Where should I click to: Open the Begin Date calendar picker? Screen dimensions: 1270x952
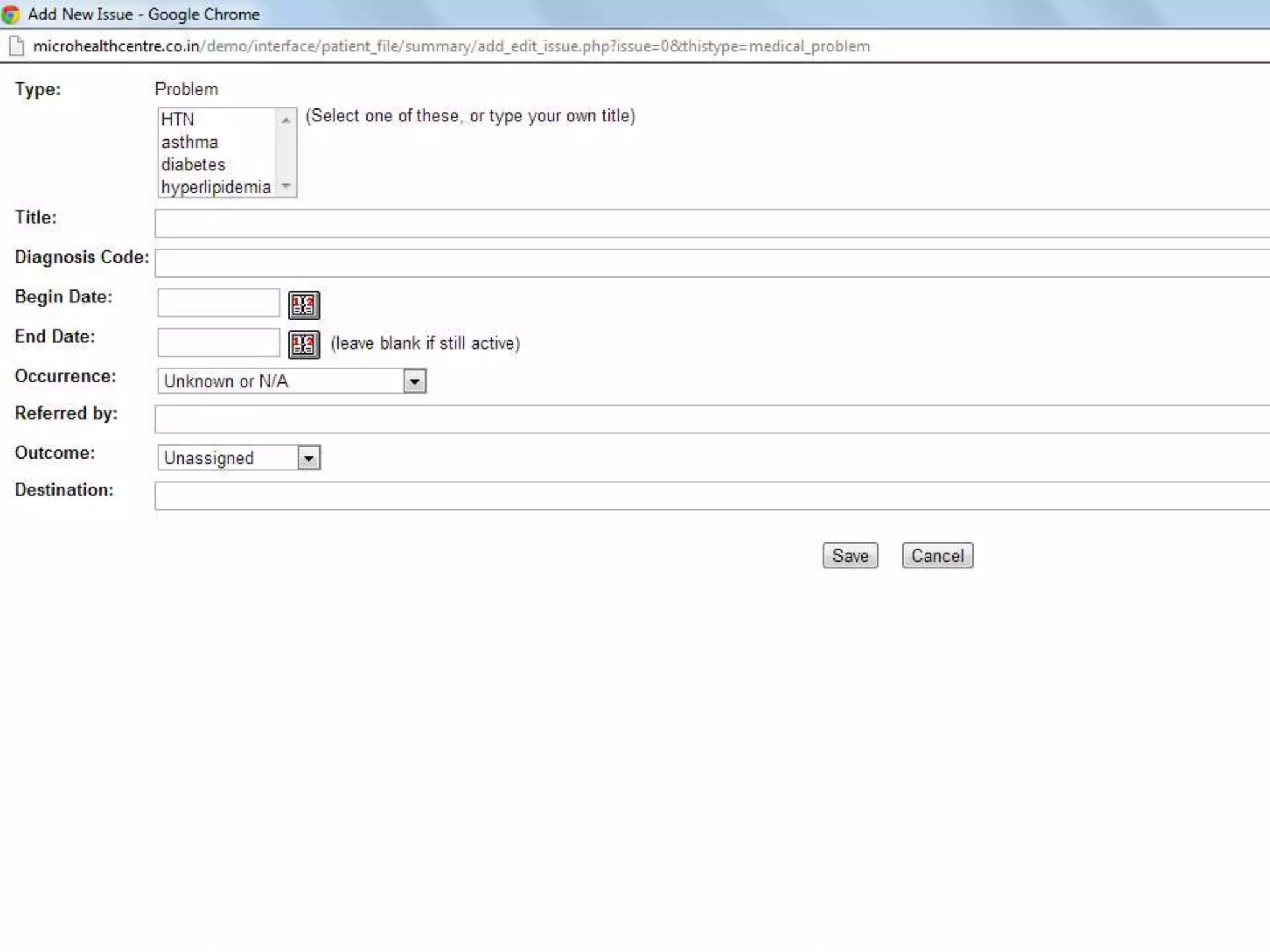(304, 305)
